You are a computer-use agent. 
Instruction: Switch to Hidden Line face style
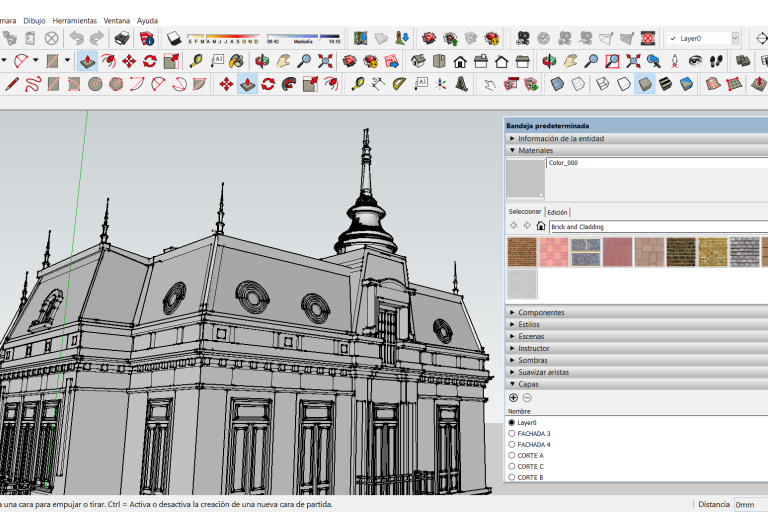click(x=624, y=84)
